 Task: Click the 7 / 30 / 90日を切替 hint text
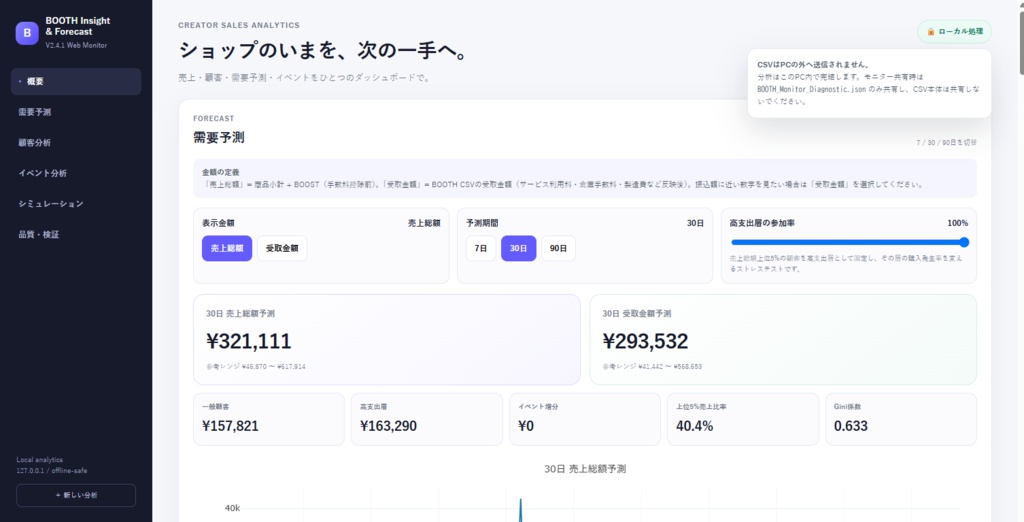point(946,142)
